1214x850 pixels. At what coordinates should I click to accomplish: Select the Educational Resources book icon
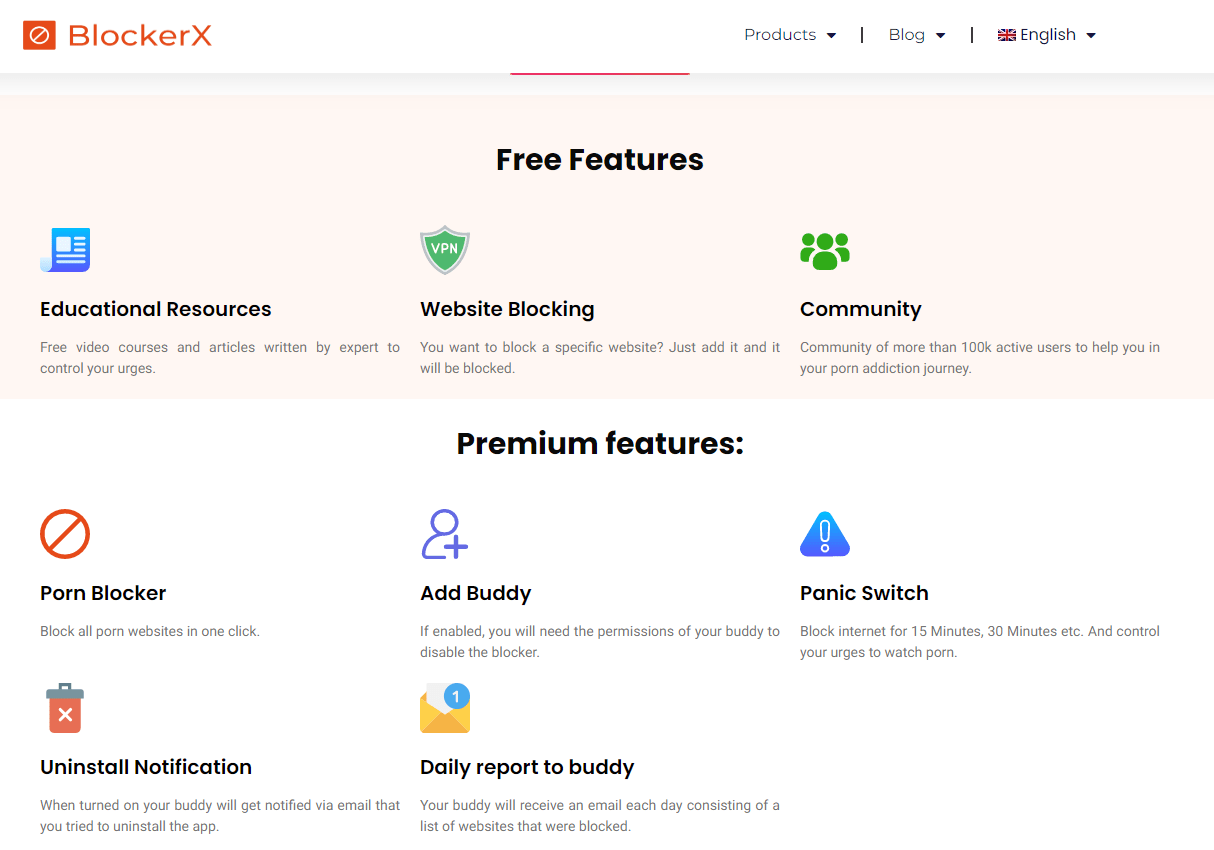[64, 249]
